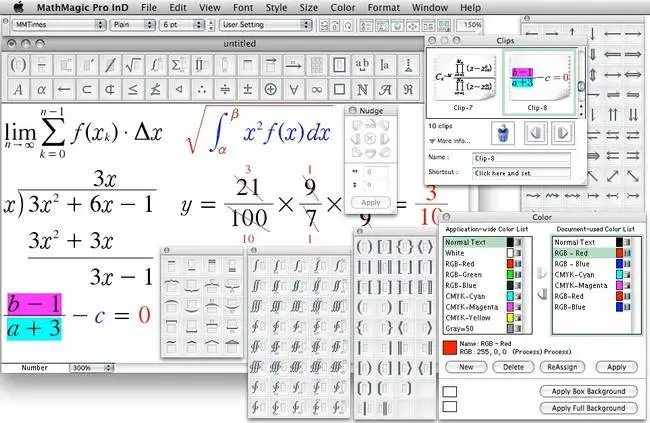Open the Window menu
Viewport: 650px width, 423px height.
(430, 7)
